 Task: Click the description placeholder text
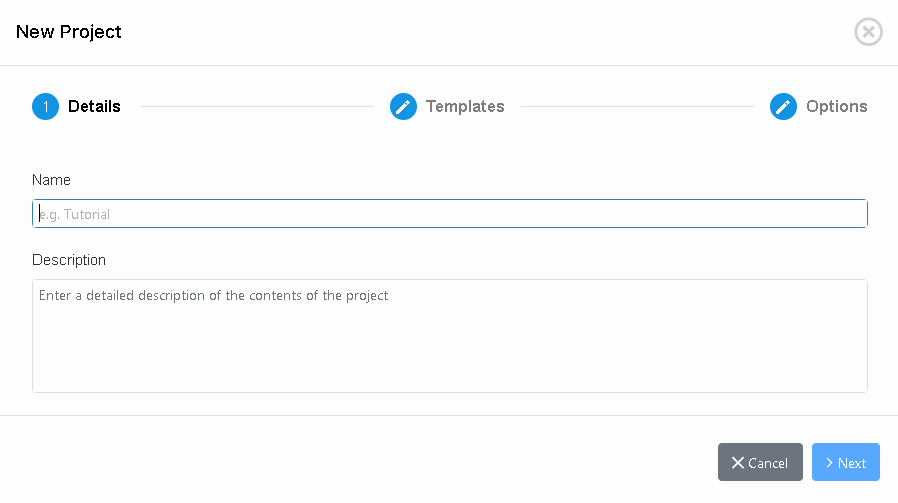(213, 296)
